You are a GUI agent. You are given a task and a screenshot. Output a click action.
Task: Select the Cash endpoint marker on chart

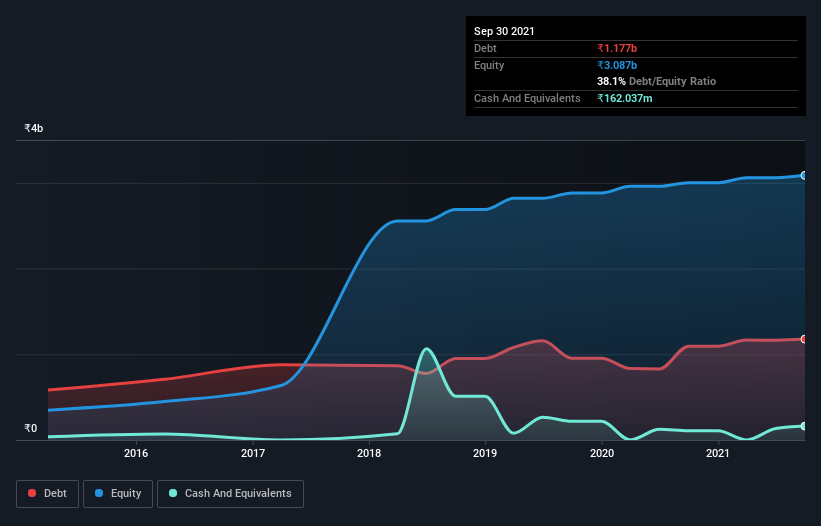(804, 426)
